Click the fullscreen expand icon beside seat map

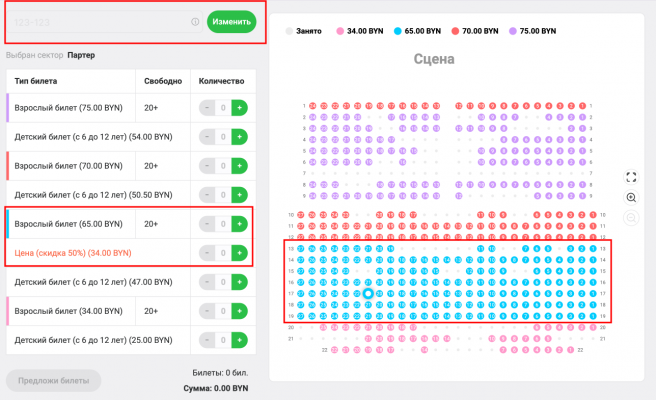click(x=631, y=177)
